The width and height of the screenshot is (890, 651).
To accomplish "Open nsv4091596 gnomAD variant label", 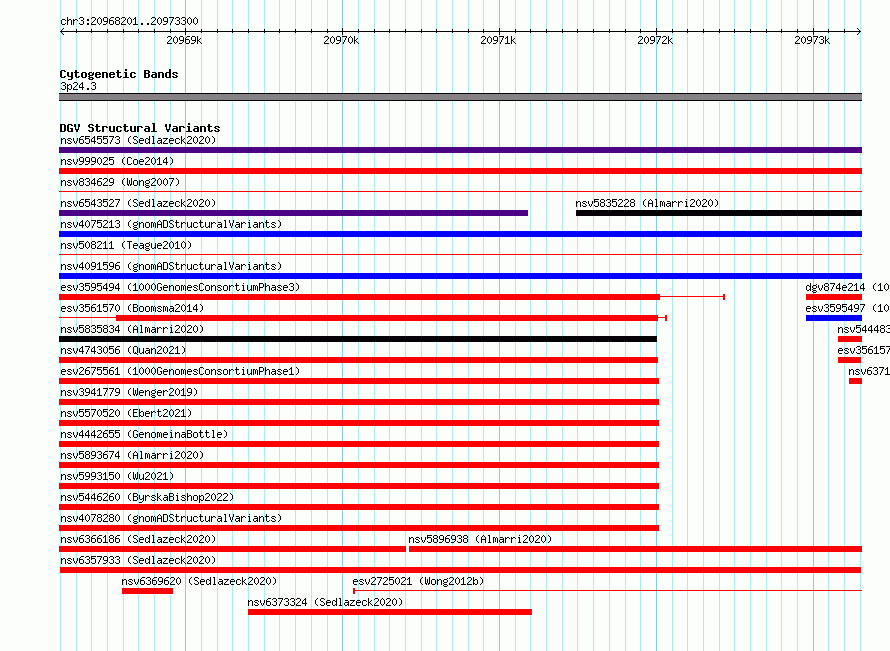I will (x=171, y=266).
